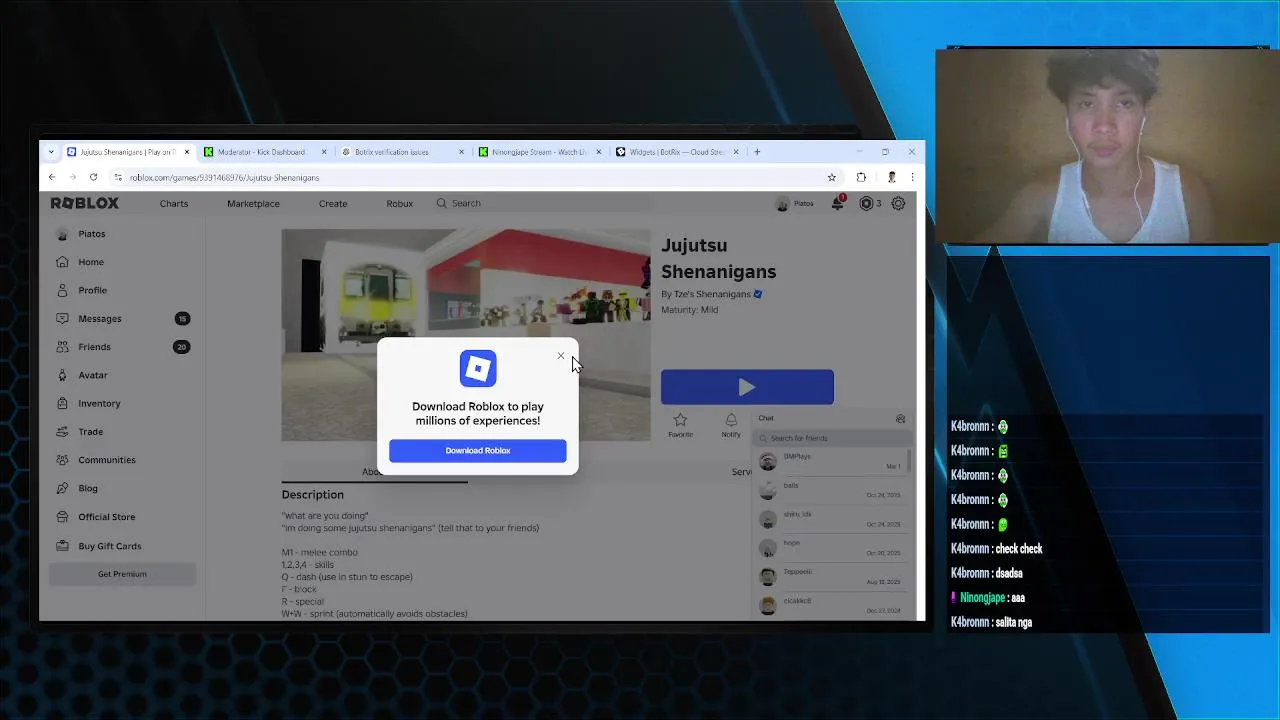Open Avatar in the sidebar

tap(93, 375)
